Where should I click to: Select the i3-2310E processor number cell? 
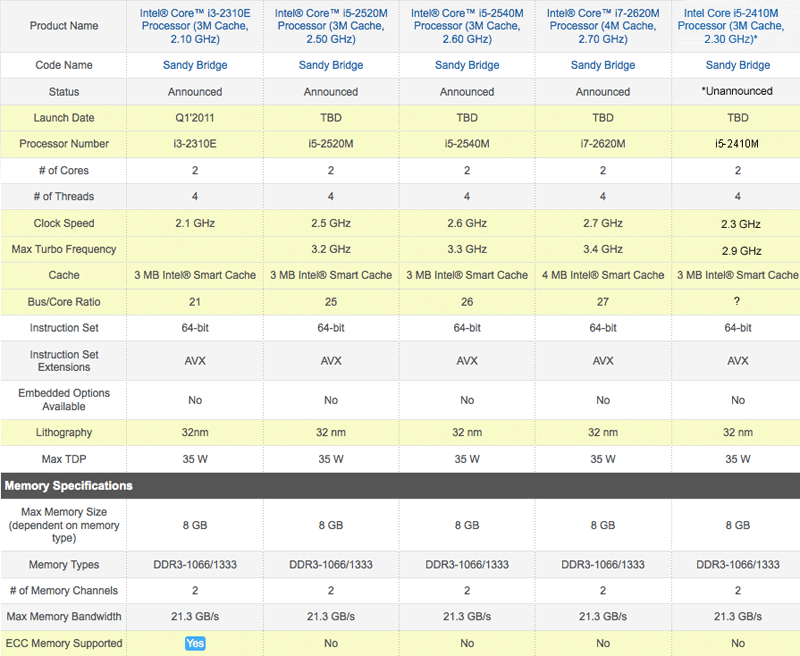tap(195, 144)
